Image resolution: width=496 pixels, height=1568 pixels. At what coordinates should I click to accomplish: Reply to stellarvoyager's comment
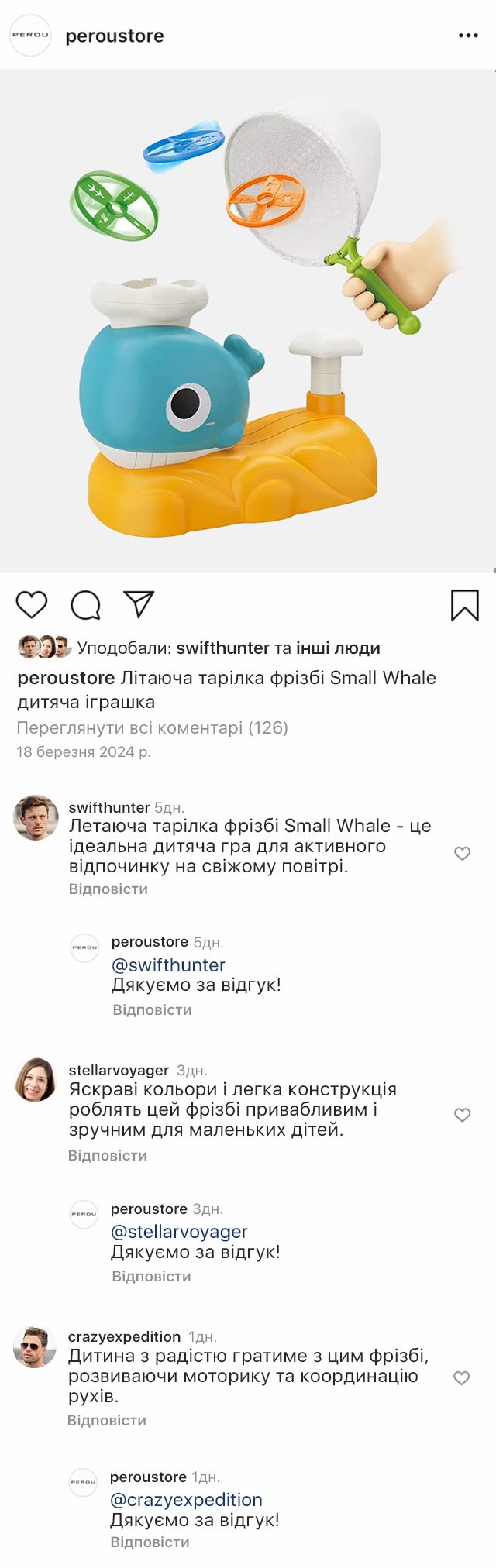click(x=107, y=1155)
